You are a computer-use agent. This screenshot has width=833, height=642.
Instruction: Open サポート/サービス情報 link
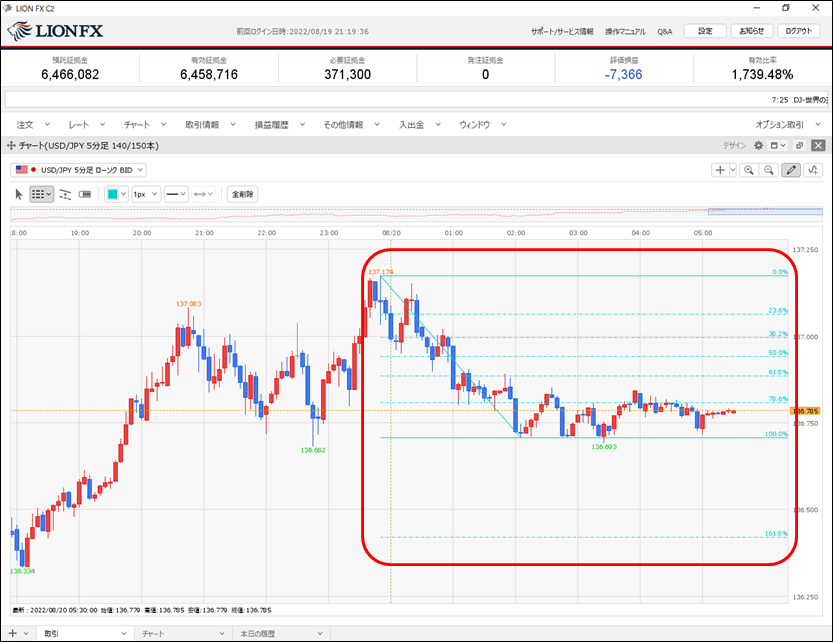[562, 32]
